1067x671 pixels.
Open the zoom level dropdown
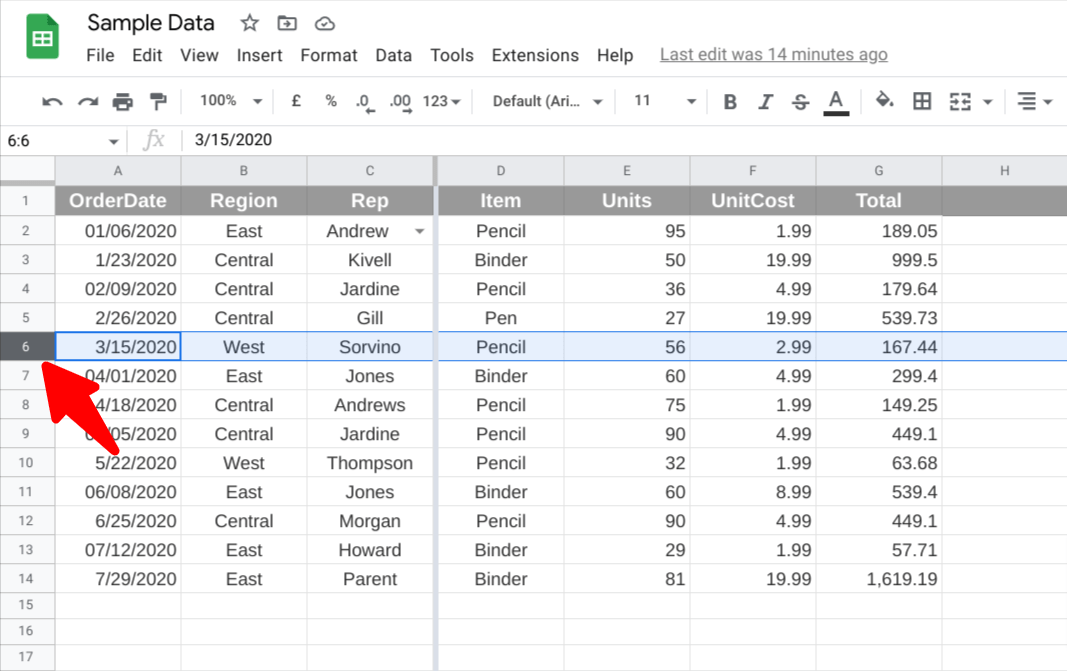pyautogui.click(x=227, y=101)
